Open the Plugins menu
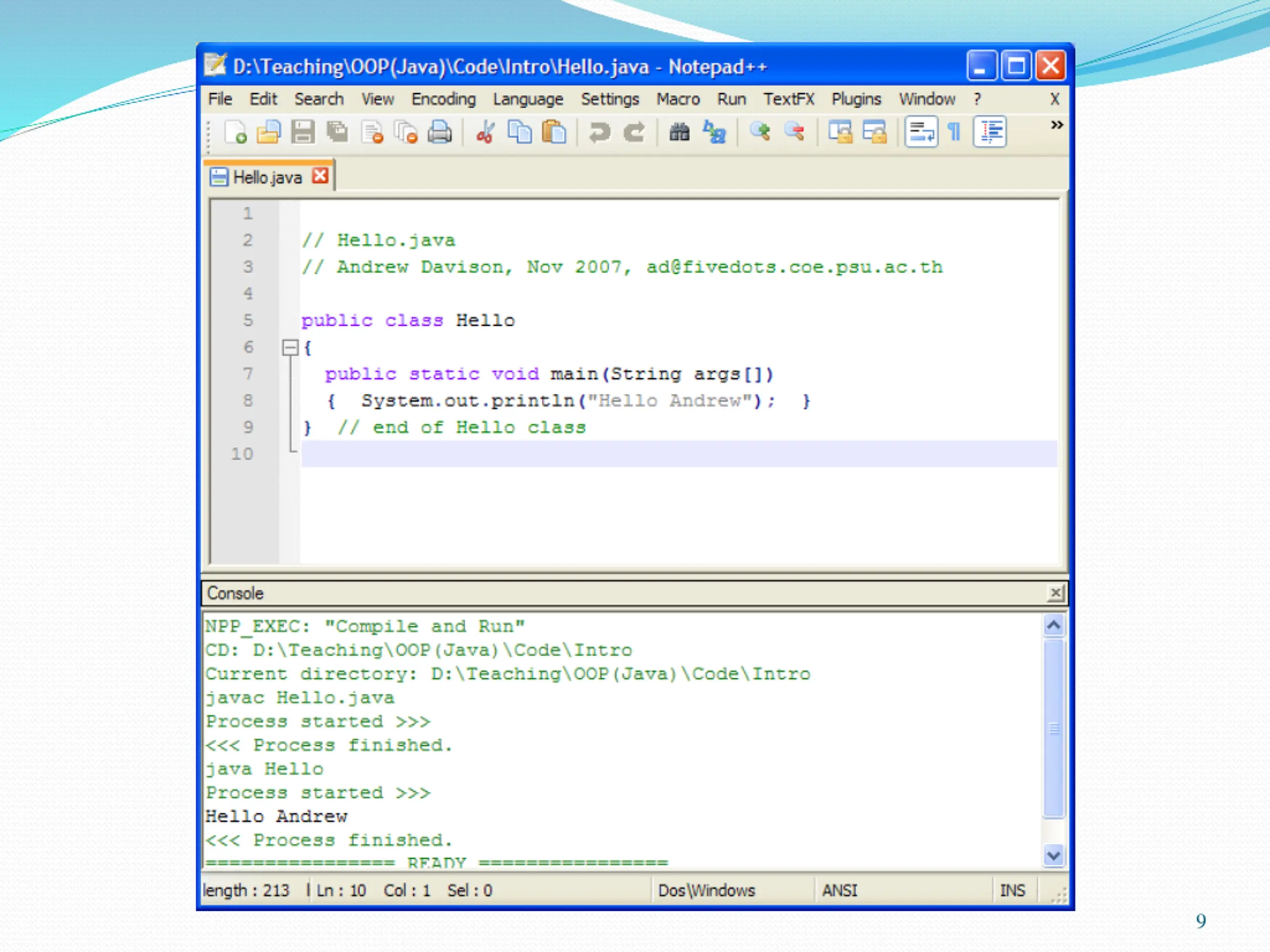The height and width of the screenshot is (952, 1270). coord(856,99)
